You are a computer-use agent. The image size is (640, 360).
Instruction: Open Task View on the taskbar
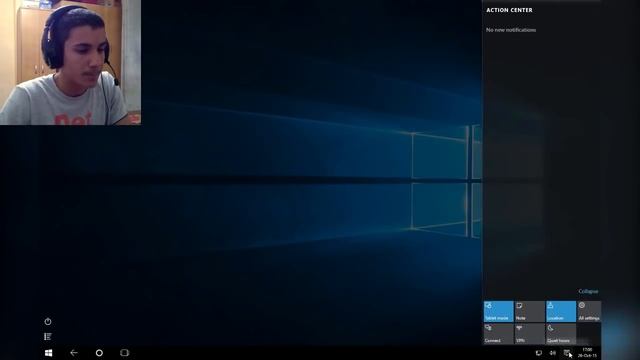(x=124, y=353)
